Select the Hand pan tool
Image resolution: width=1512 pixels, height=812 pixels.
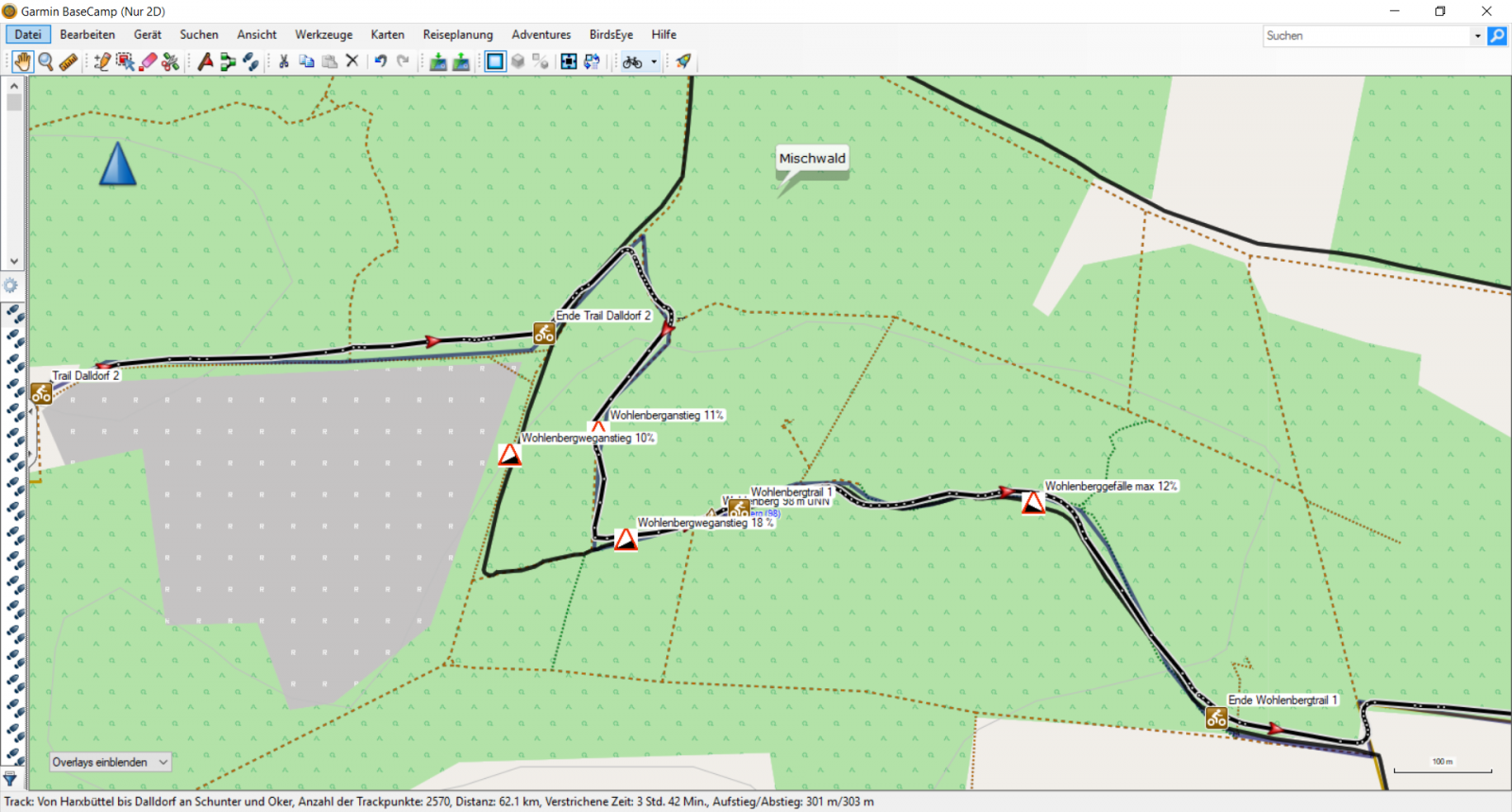tap(23, 61)
